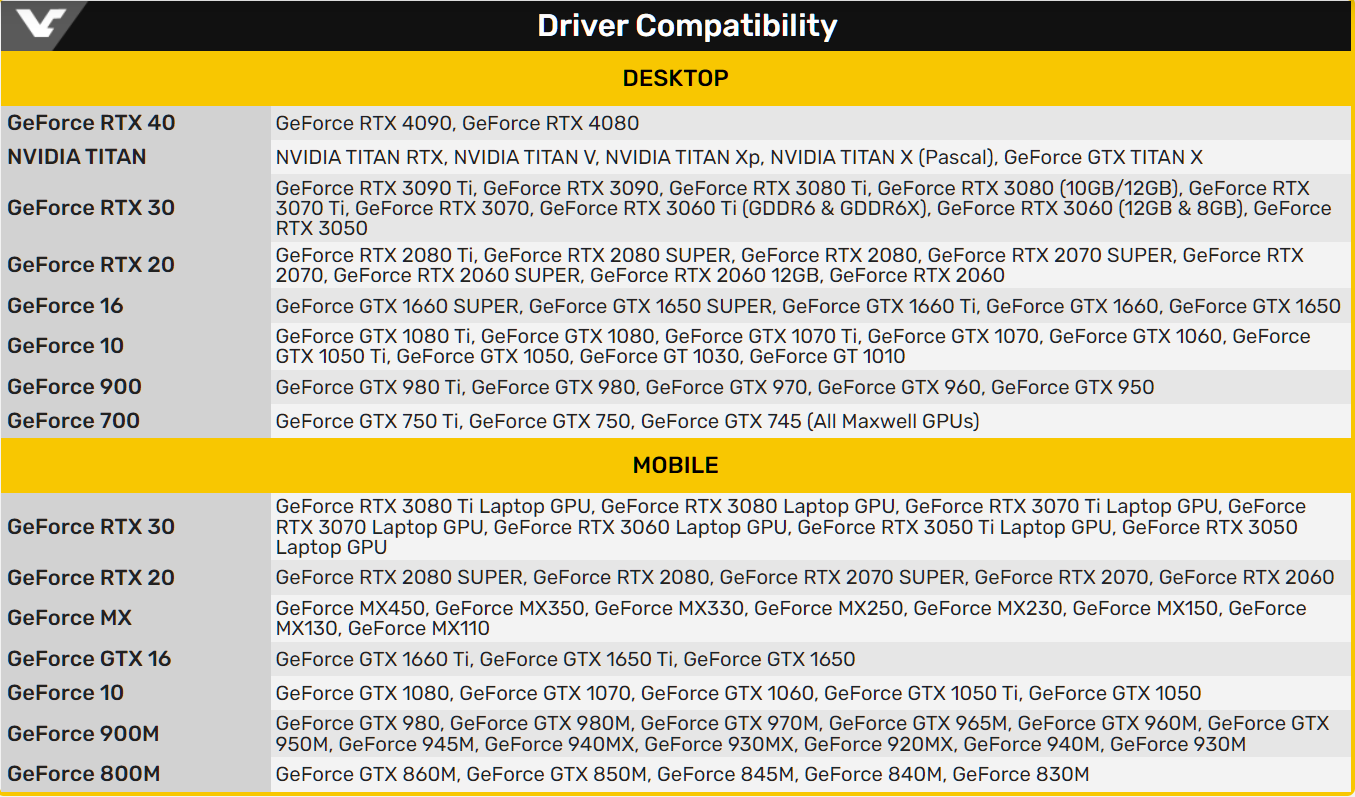Click the "GeForce GTX 950" desktop entry
Viewport: 1355px width, 797px height.
tap(1072, 387)
